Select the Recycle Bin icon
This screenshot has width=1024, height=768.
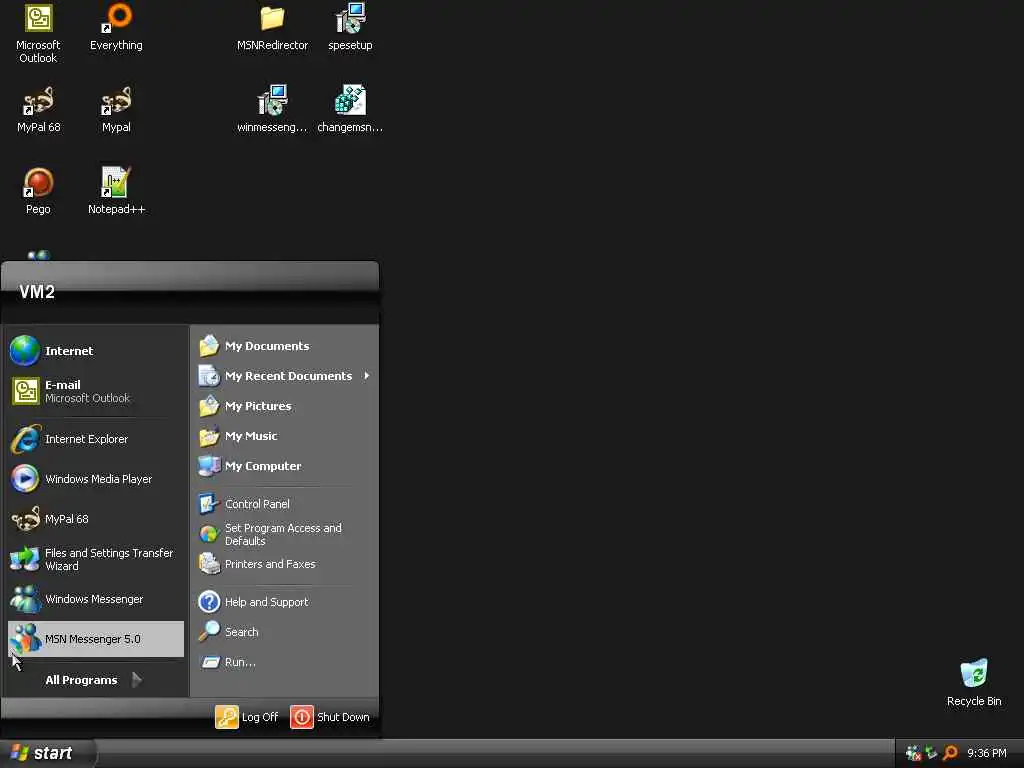[x=974, y=683]
